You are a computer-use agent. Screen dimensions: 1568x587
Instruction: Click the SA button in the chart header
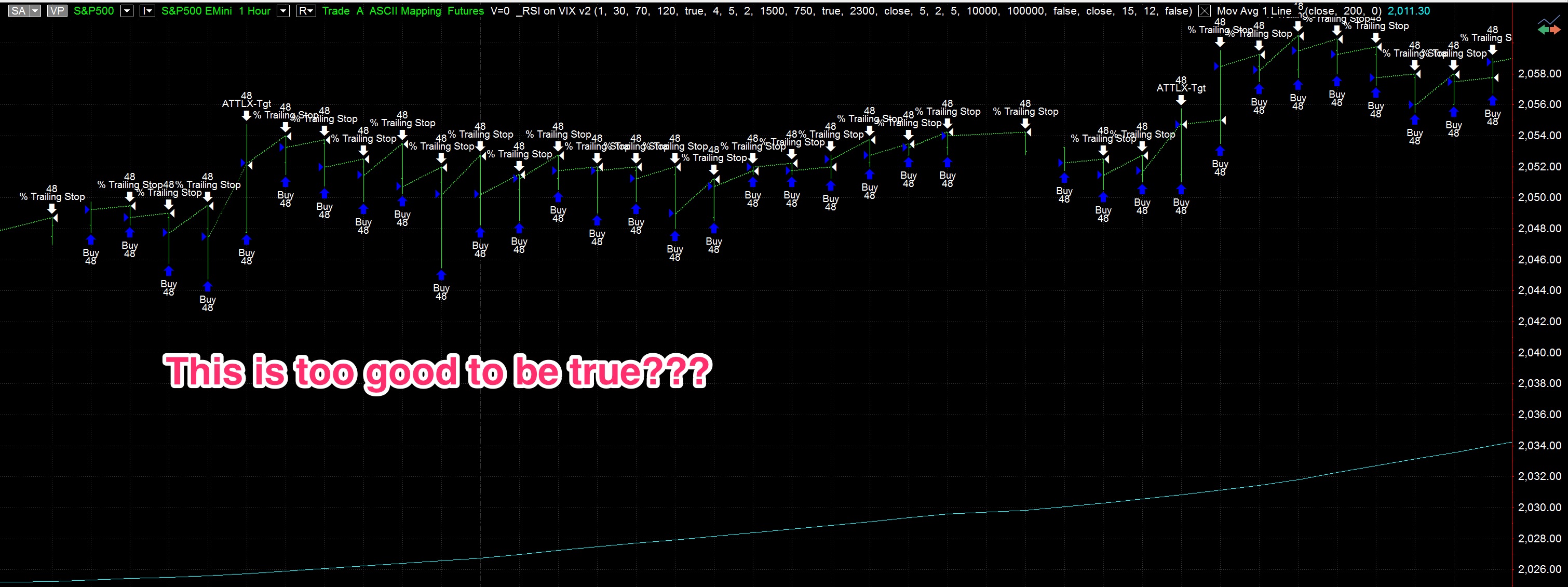[18, 11]
